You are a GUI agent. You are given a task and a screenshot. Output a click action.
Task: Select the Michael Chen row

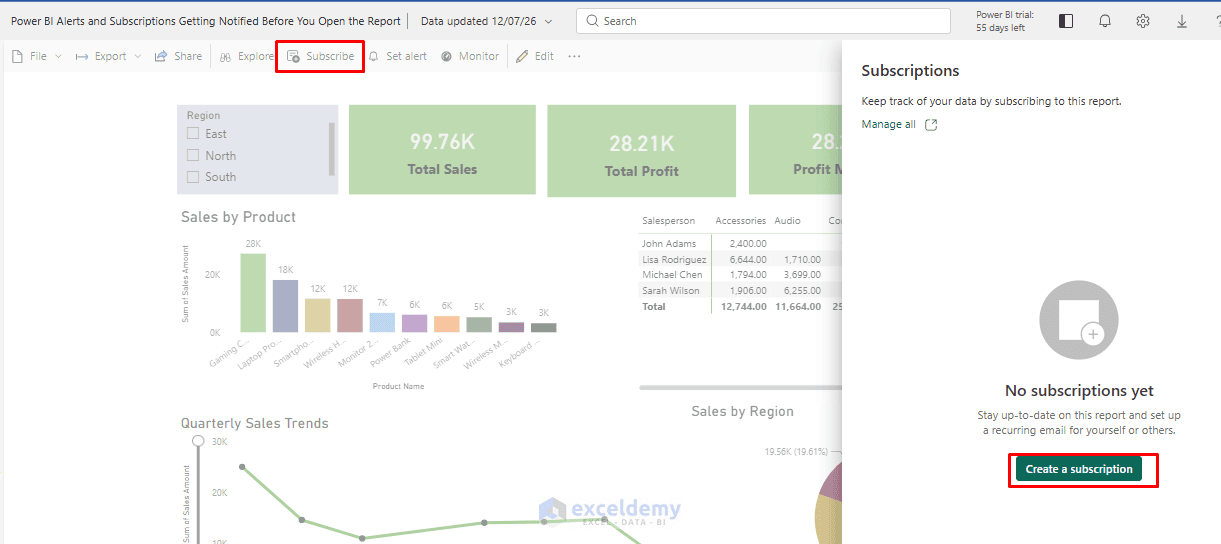(740, 274)
